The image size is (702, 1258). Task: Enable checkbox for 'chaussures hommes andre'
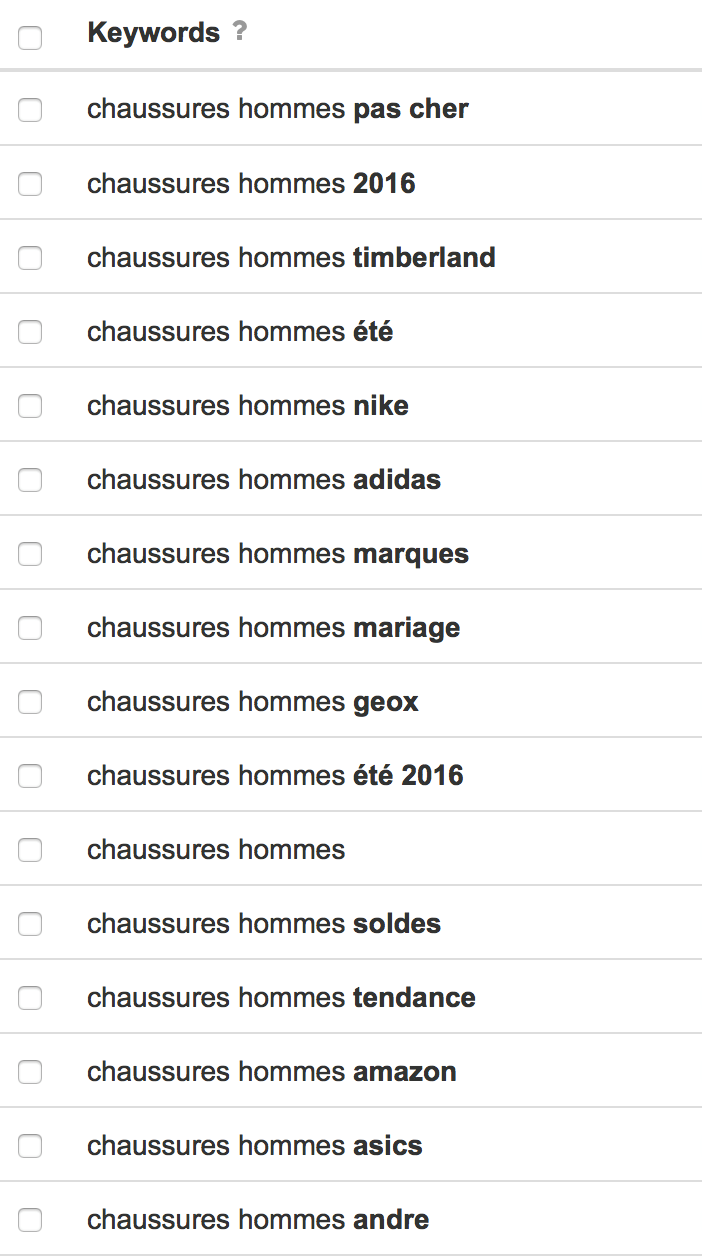click(30, 1220)
